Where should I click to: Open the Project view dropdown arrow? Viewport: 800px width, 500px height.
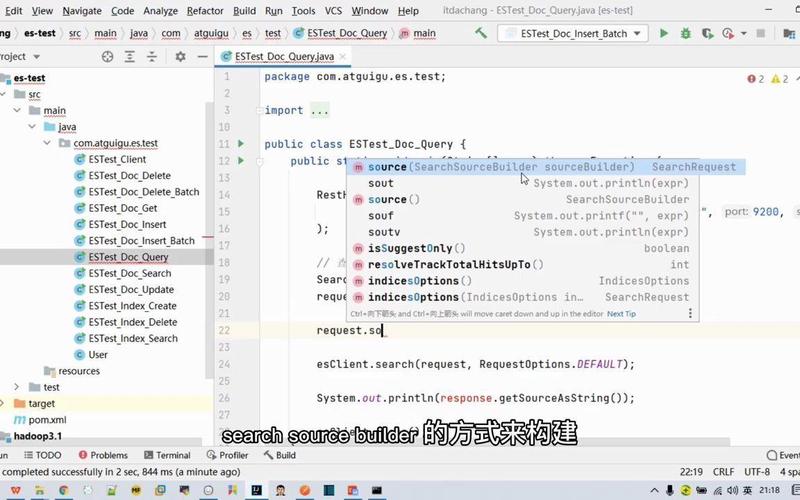point(36,57)
